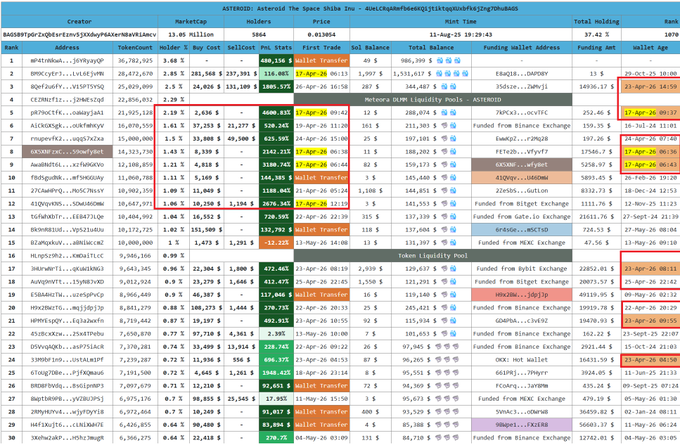Click the funding wallet E8aQ18...DAPD8Y

tap(522, 74)
